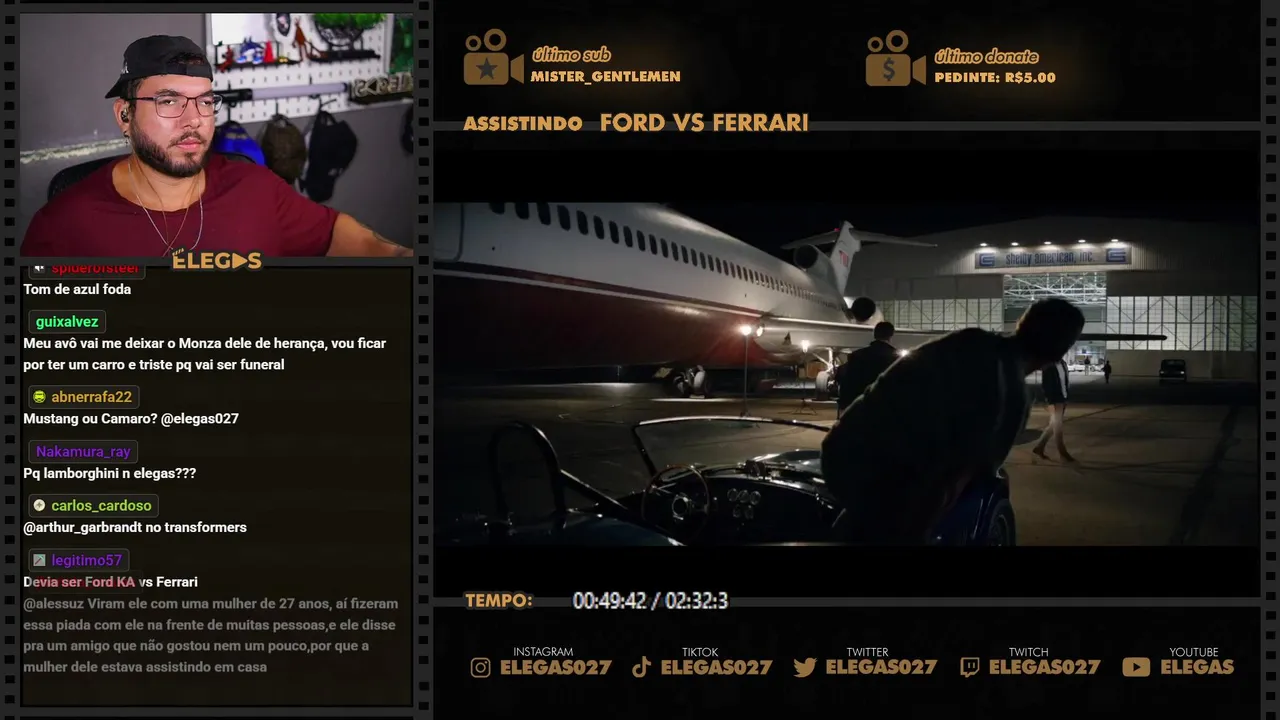Click the FORD VS FERRARI title text
Screen dimensions: 1280x720
click(x=704, y=123)
